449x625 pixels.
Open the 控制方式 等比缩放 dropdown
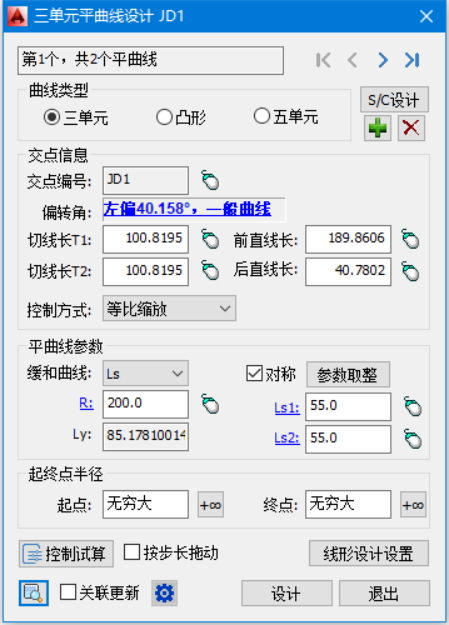[169, 309]
